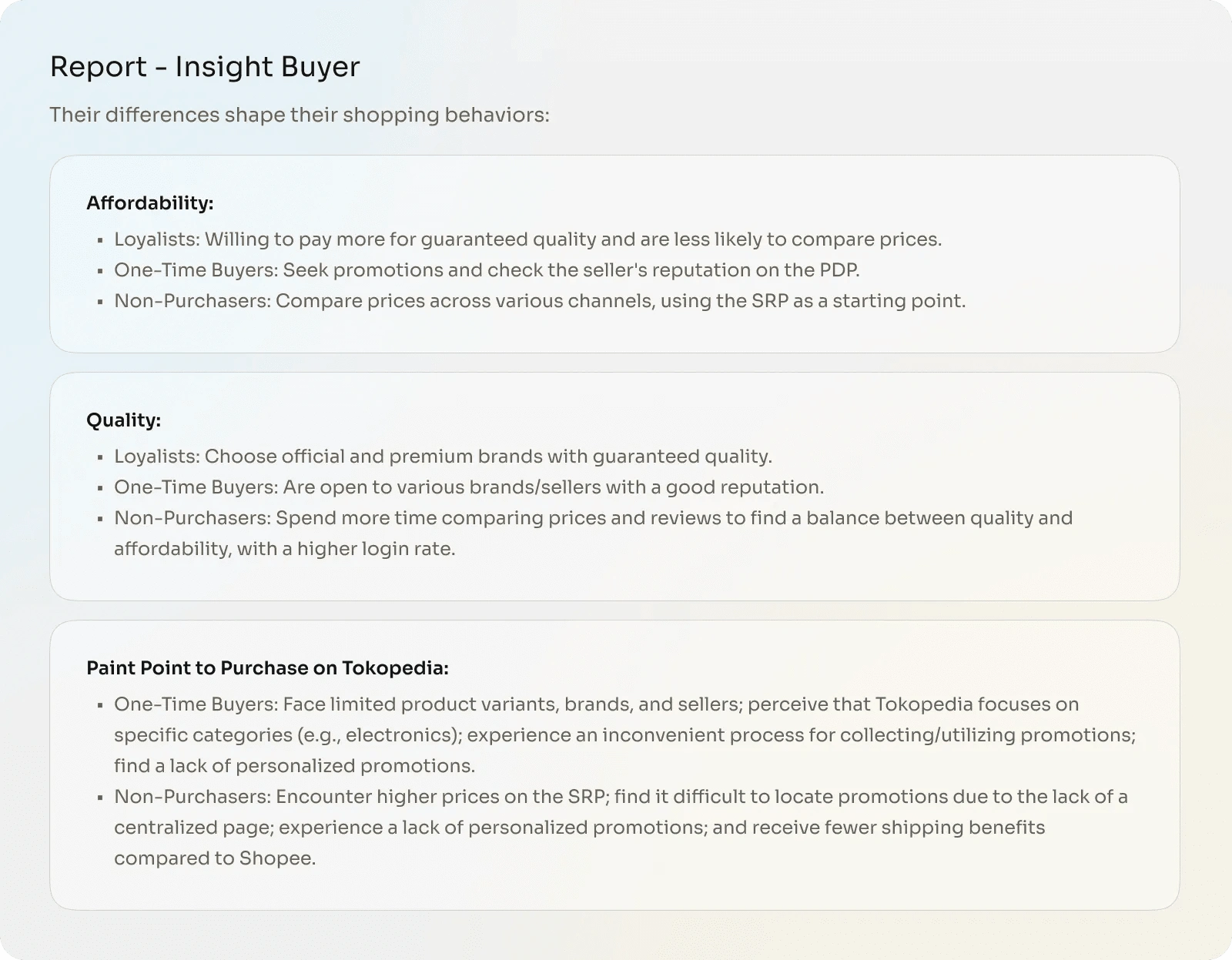Image resolution: width=1232 pixels, height=960 pixels.
Task: Click the word 'PDP' in Affordability card
Action: 840,270
